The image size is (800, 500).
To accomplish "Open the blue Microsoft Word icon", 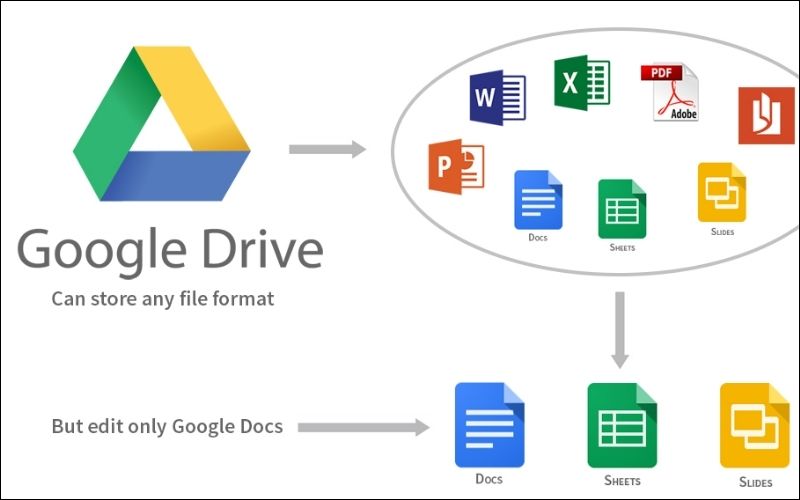I will (x=497, y=97).
